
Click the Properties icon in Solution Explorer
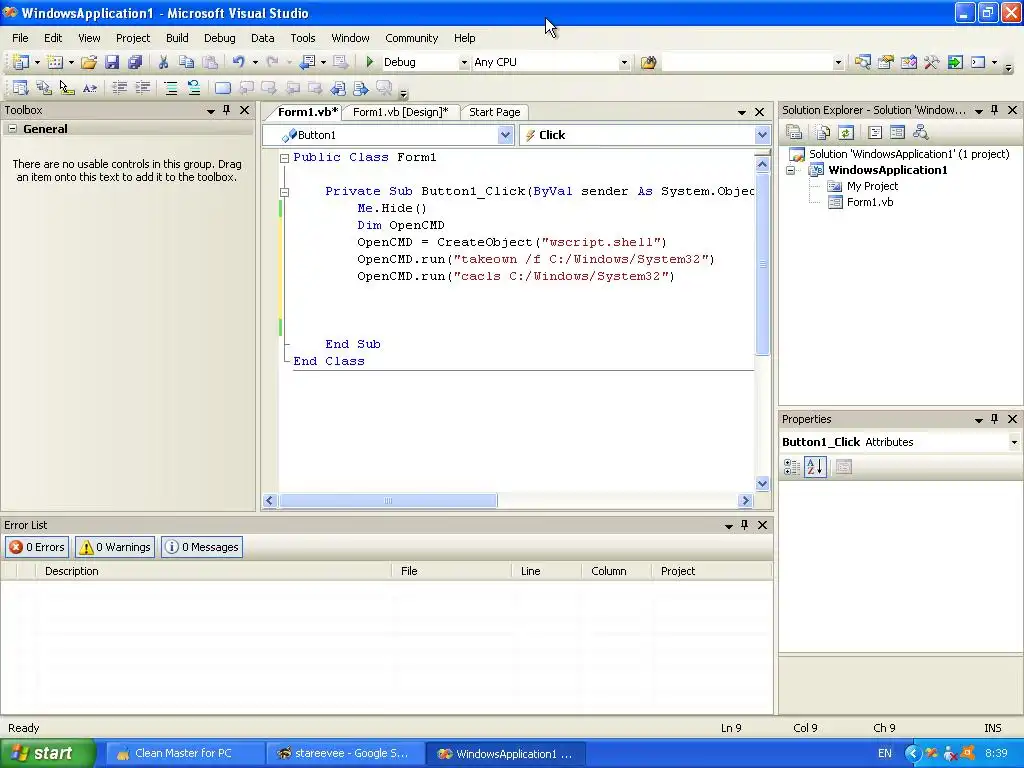(x=794, y=133)
